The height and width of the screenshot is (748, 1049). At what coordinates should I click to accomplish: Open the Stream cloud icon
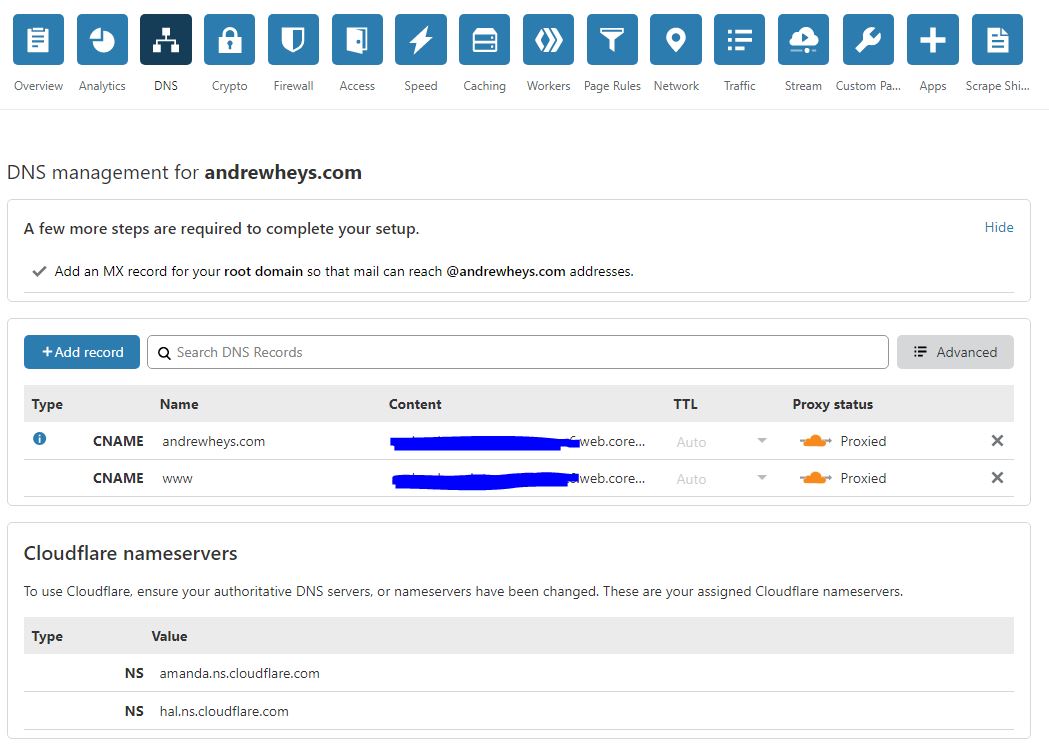point(803,39)
